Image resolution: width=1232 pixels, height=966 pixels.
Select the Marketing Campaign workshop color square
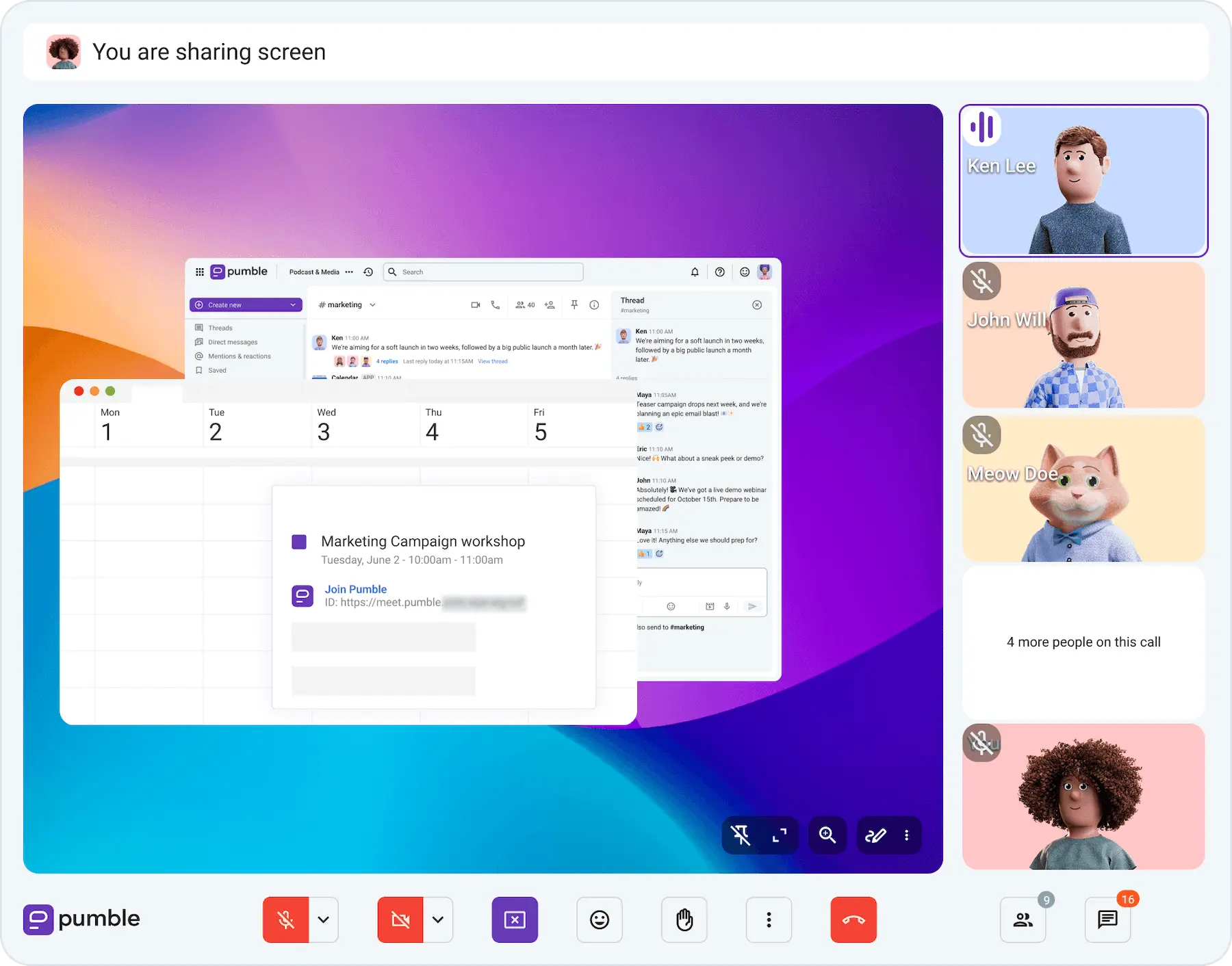click(x=299, y=542)
